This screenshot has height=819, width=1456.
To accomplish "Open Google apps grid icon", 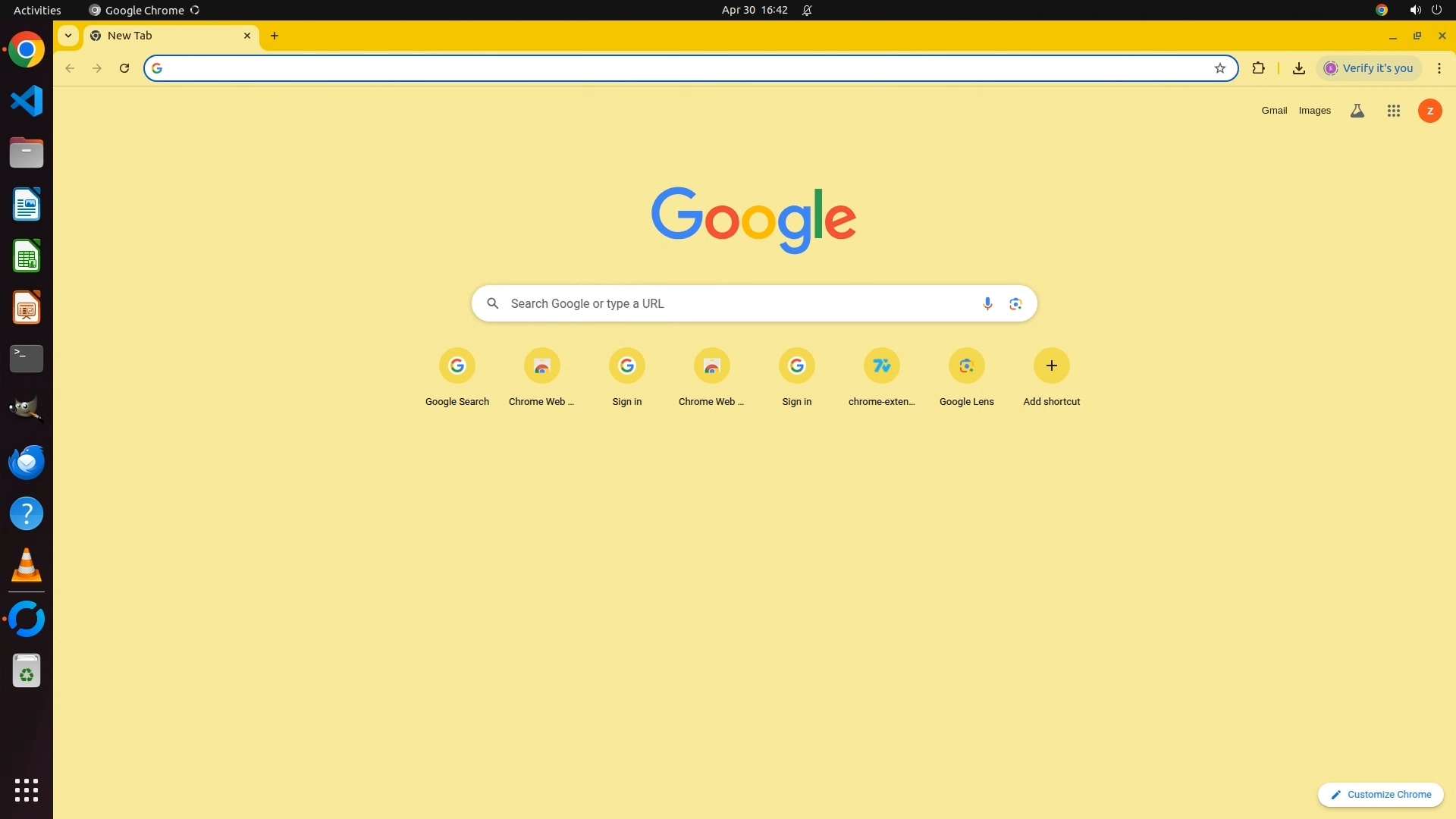I will pyautogui.click(x=1393, y=111).
